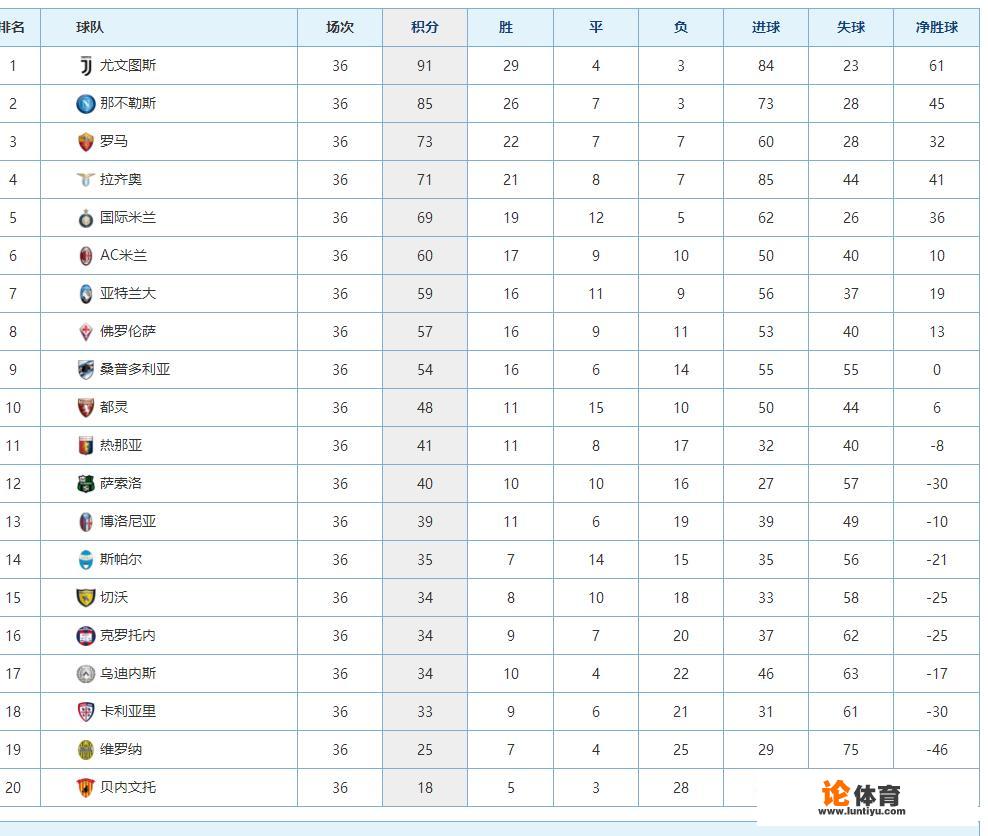
Task: Click the Napoli (那不勒斯) club crest icon
Action: coord(86,104)
